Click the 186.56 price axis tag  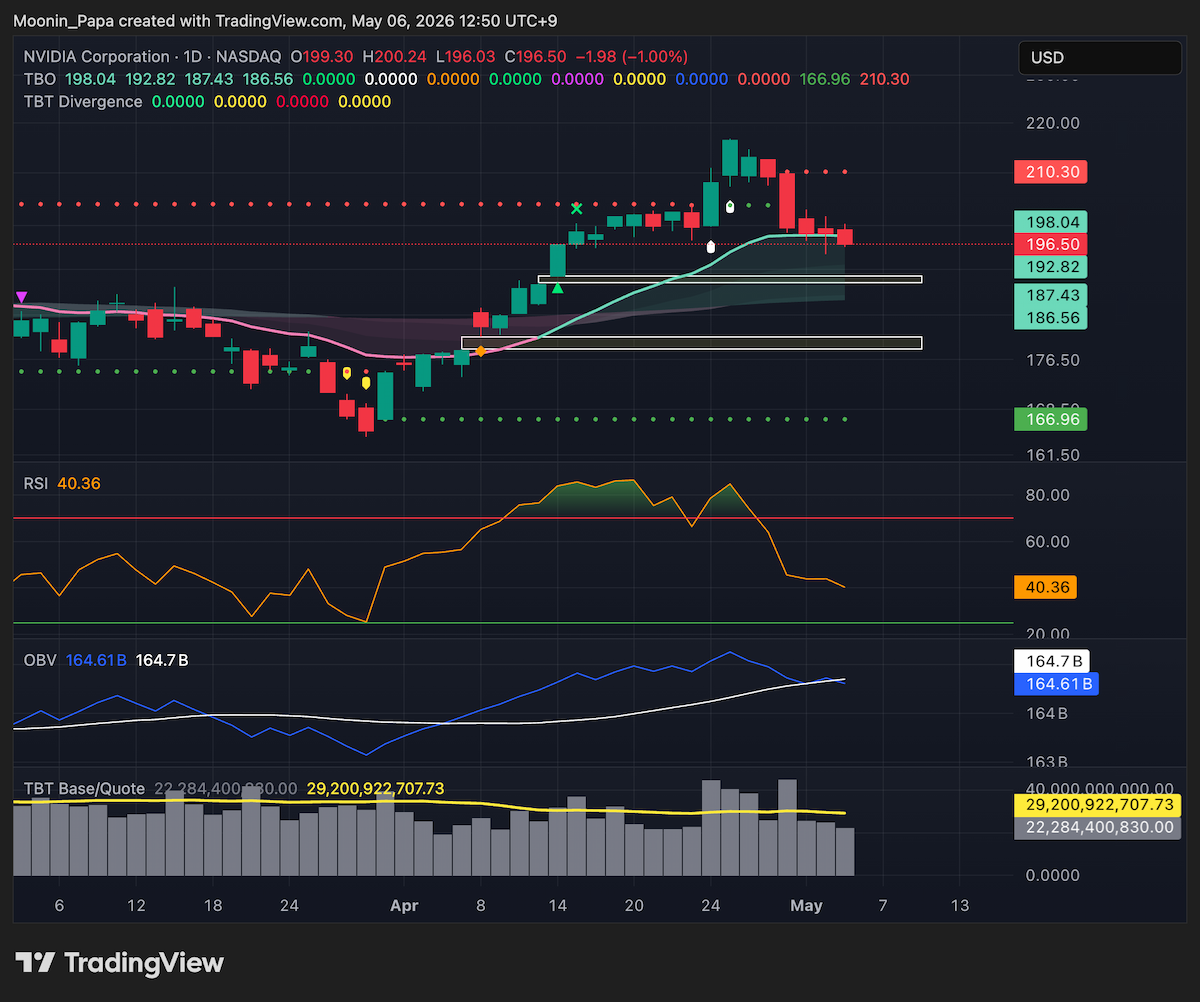[x=1050, y=317]
